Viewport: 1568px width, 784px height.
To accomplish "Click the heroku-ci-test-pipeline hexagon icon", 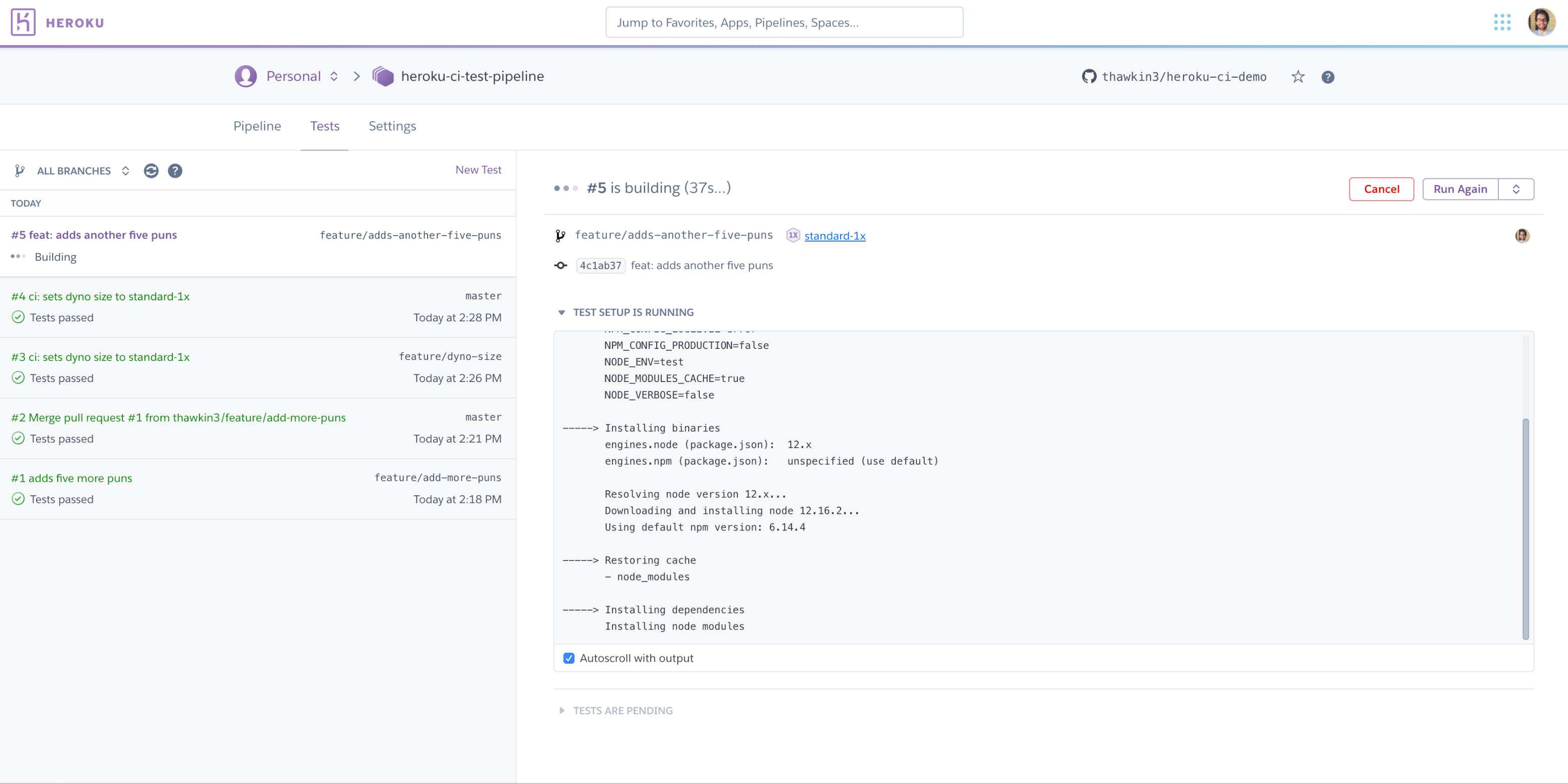I will click(383, 77).
